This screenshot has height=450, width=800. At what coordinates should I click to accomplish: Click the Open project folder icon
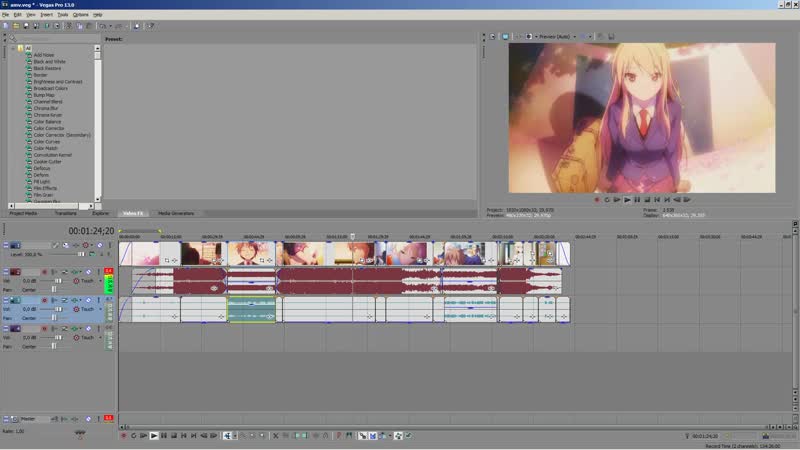[16, 26]
